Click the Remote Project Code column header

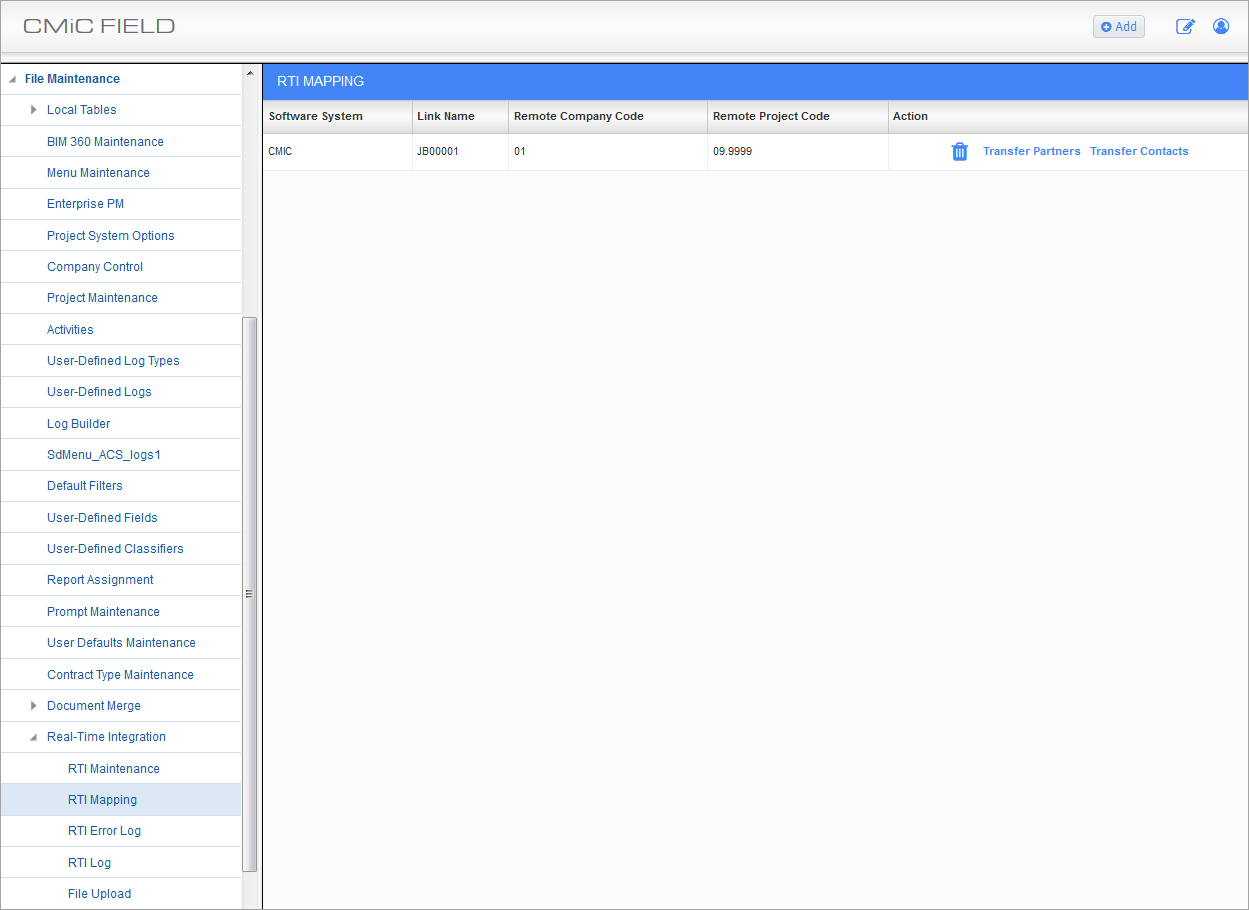(x=771, y=117)
